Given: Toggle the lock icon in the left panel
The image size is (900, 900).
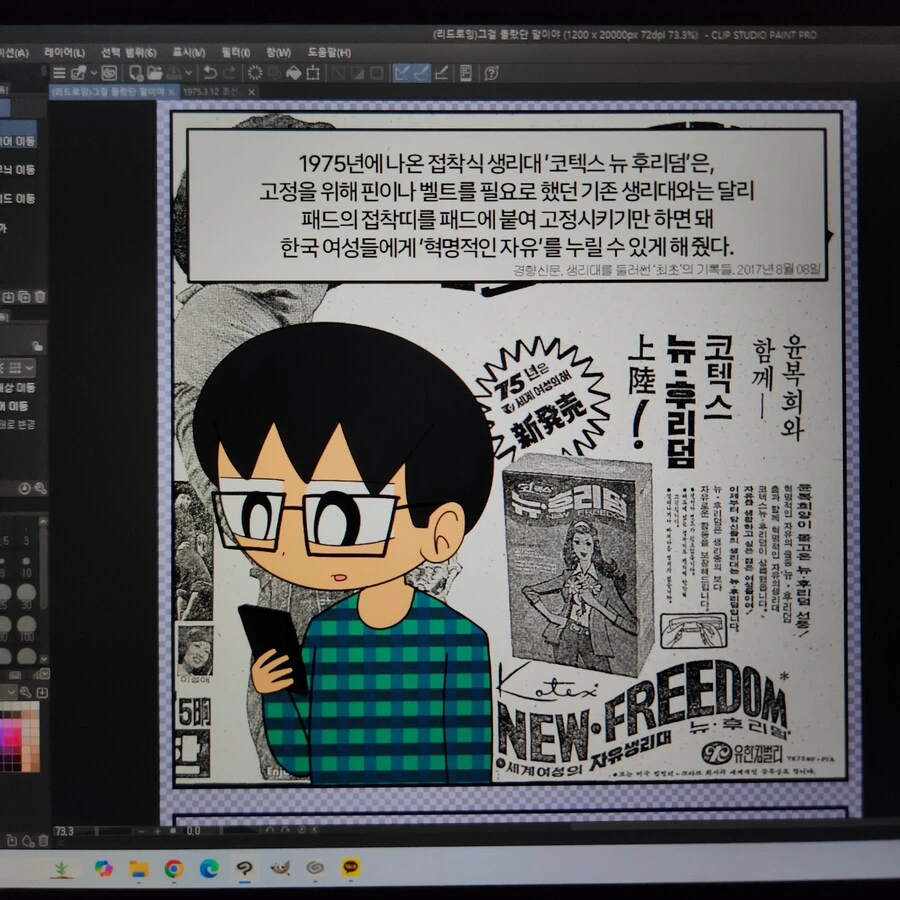Looking at the screenshot, I should 38,346.
